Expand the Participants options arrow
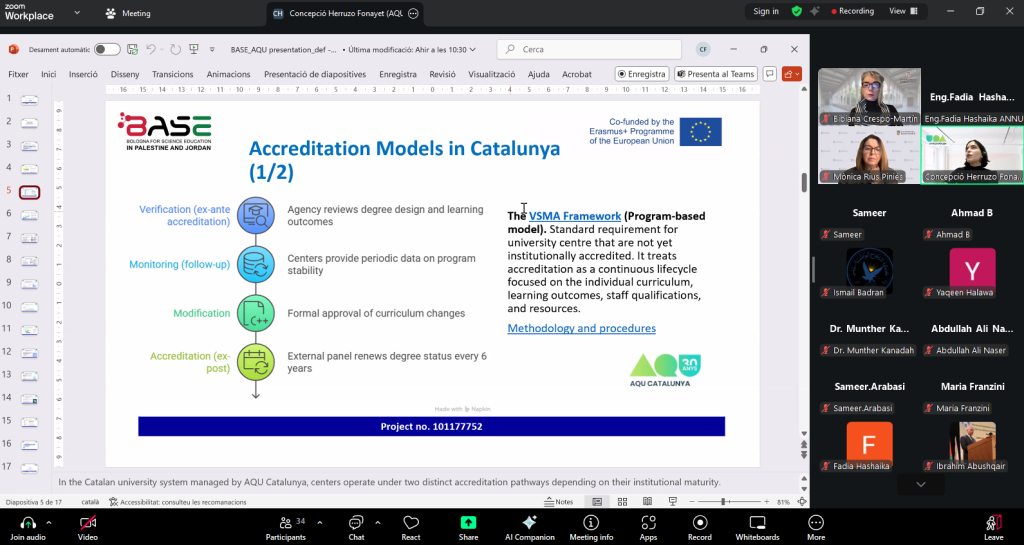The width and height of the screenshot is (1024, 545). (x=318, y=522)
